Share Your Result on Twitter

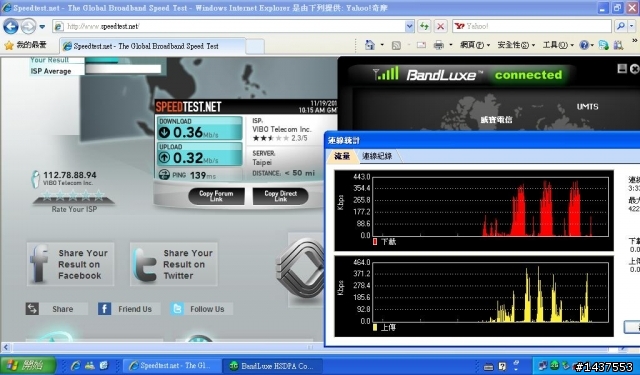[x=174, y=264]
